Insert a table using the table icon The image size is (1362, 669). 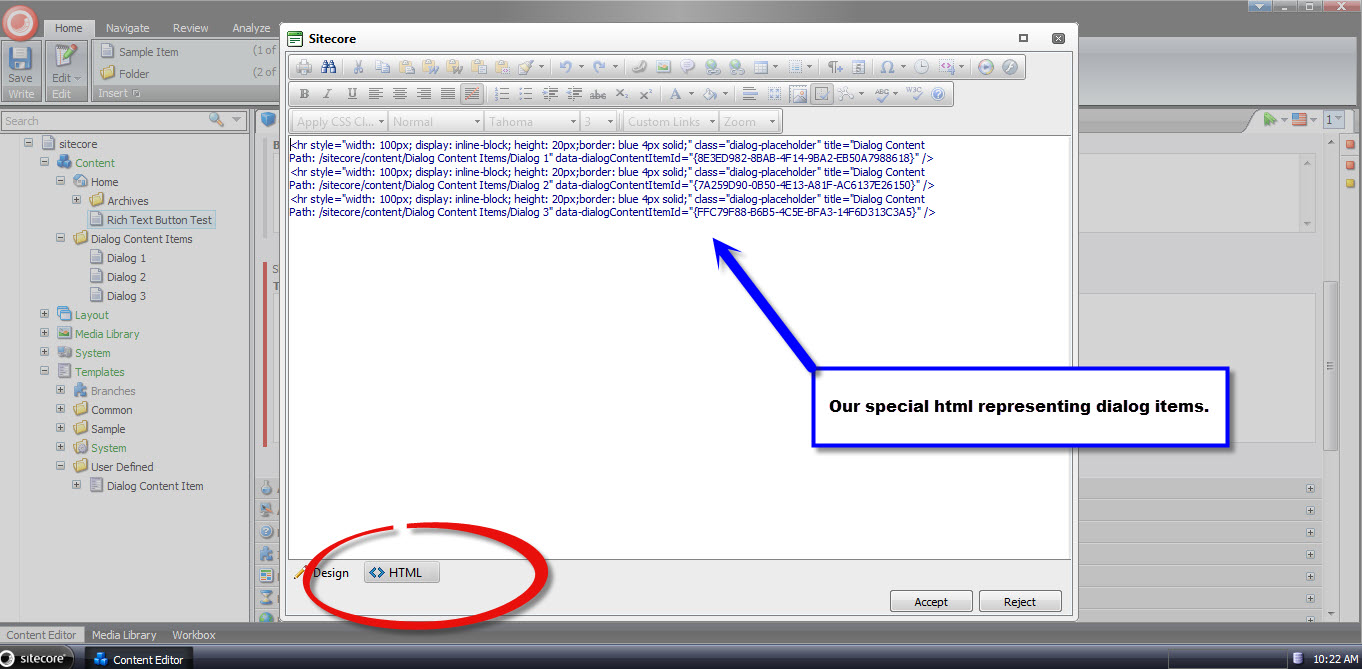(x=761, y=67)
